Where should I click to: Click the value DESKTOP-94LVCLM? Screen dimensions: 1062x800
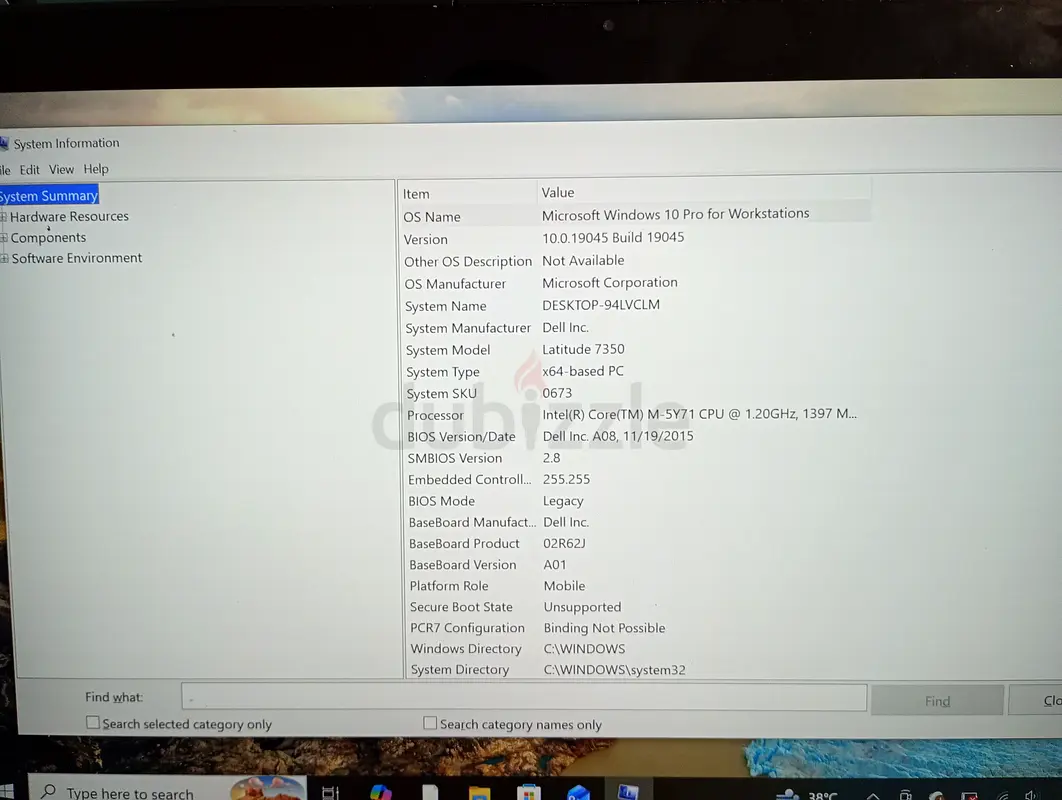coord(601,305)
